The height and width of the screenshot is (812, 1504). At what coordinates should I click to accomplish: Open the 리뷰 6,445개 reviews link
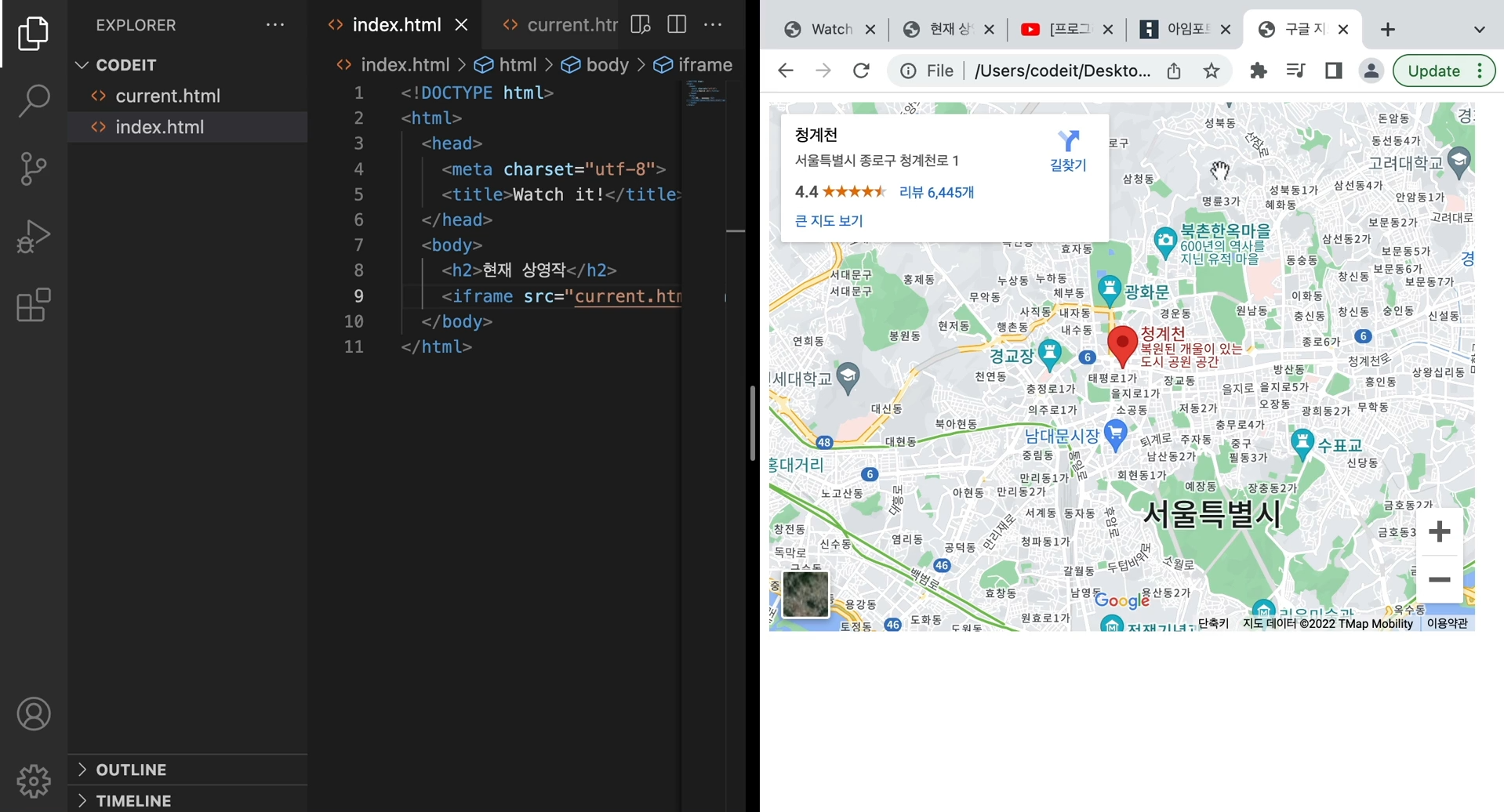[936, 192]
